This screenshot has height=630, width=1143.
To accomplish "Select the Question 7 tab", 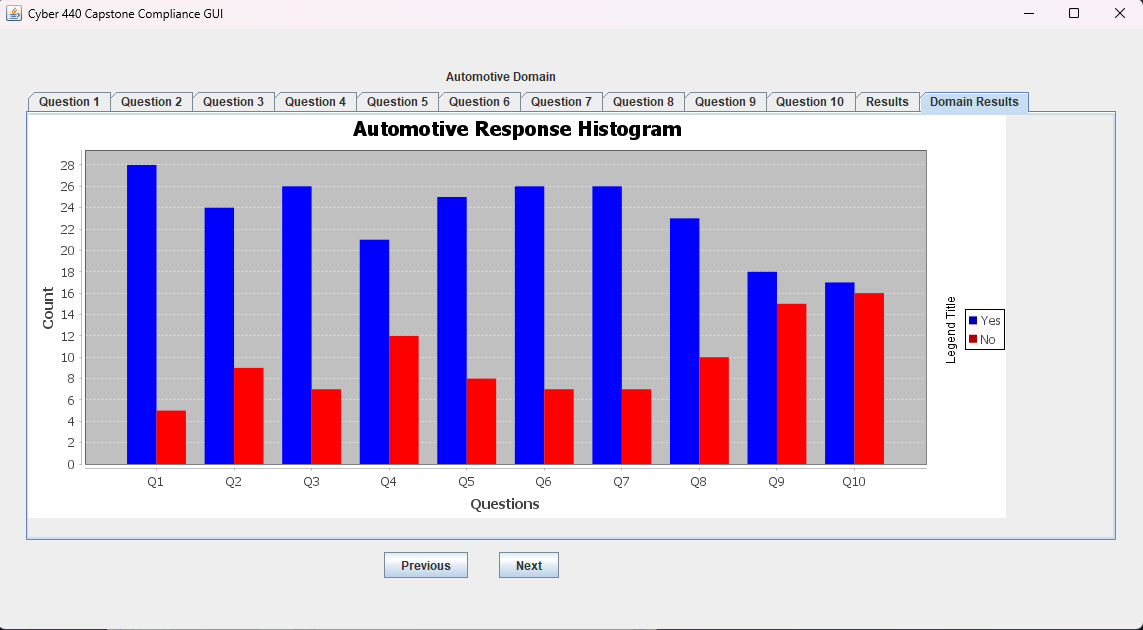I will point(561,102).
